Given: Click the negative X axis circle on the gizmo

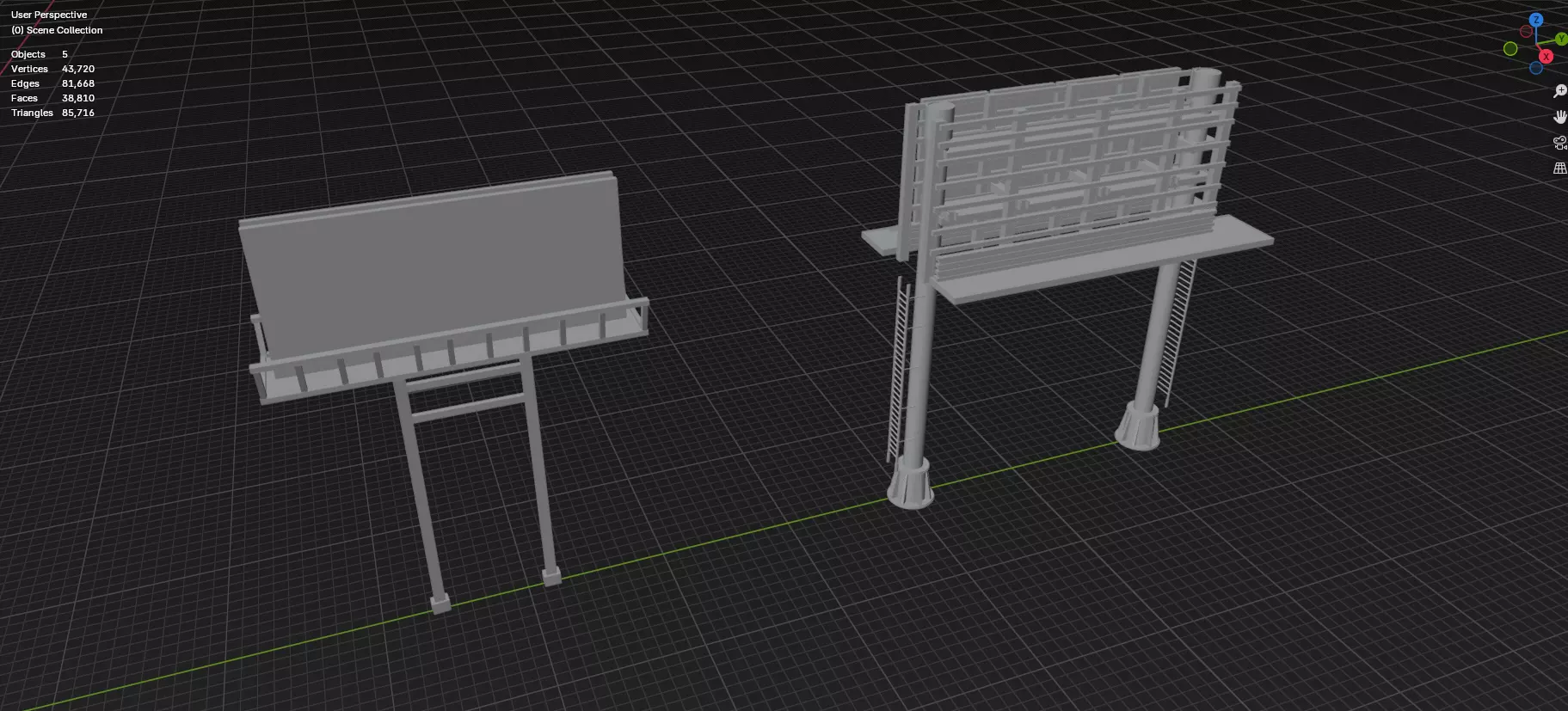Looking at the screenshot, I should click(x=1526, y=31).
